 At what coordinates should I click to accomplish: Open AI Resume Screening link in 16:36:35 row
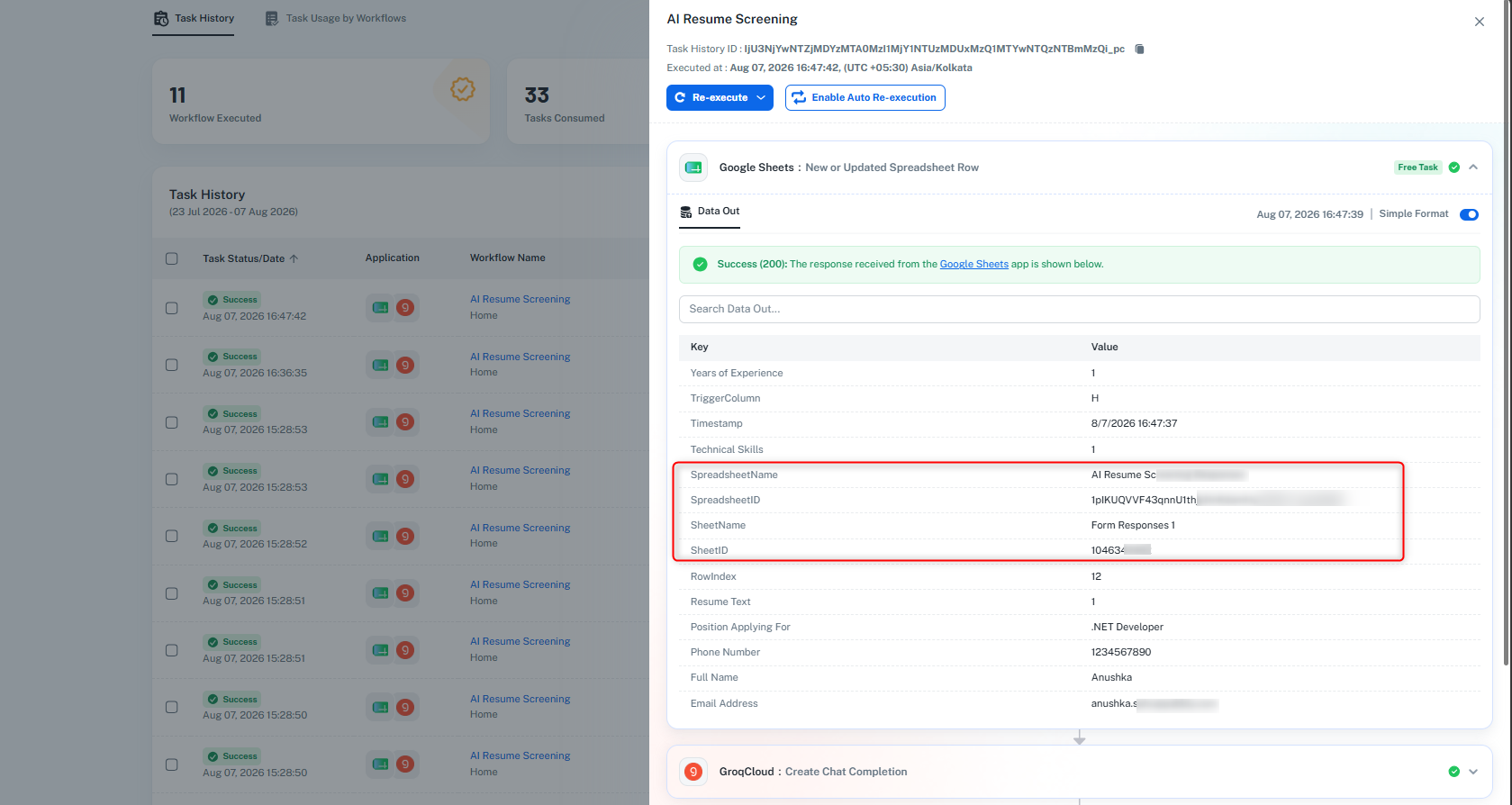[521, 357]
